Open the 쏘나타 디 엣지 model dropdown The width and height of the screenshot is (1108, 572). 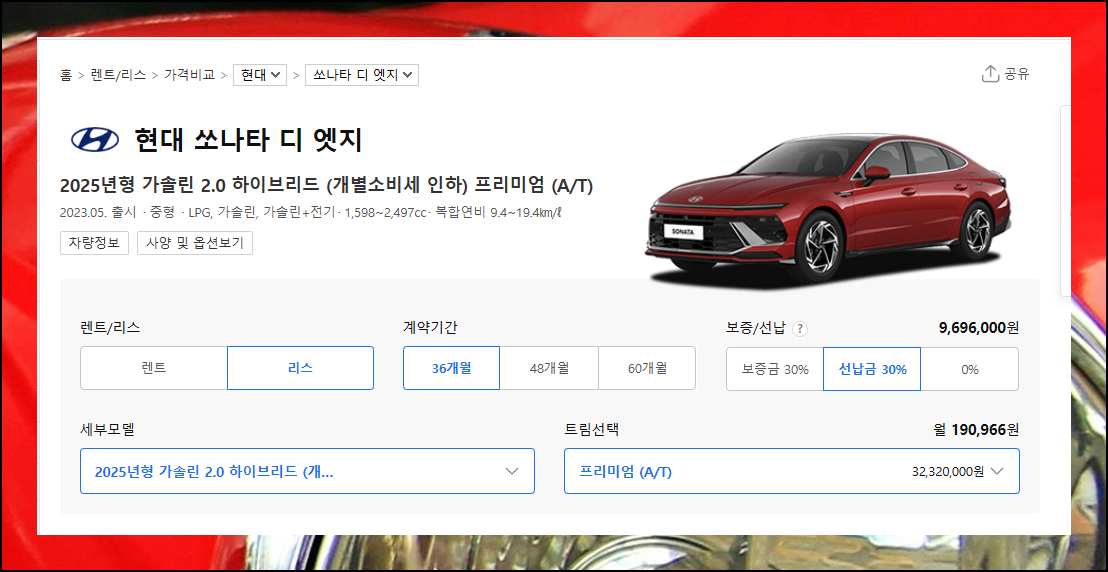tap(362, 75)
